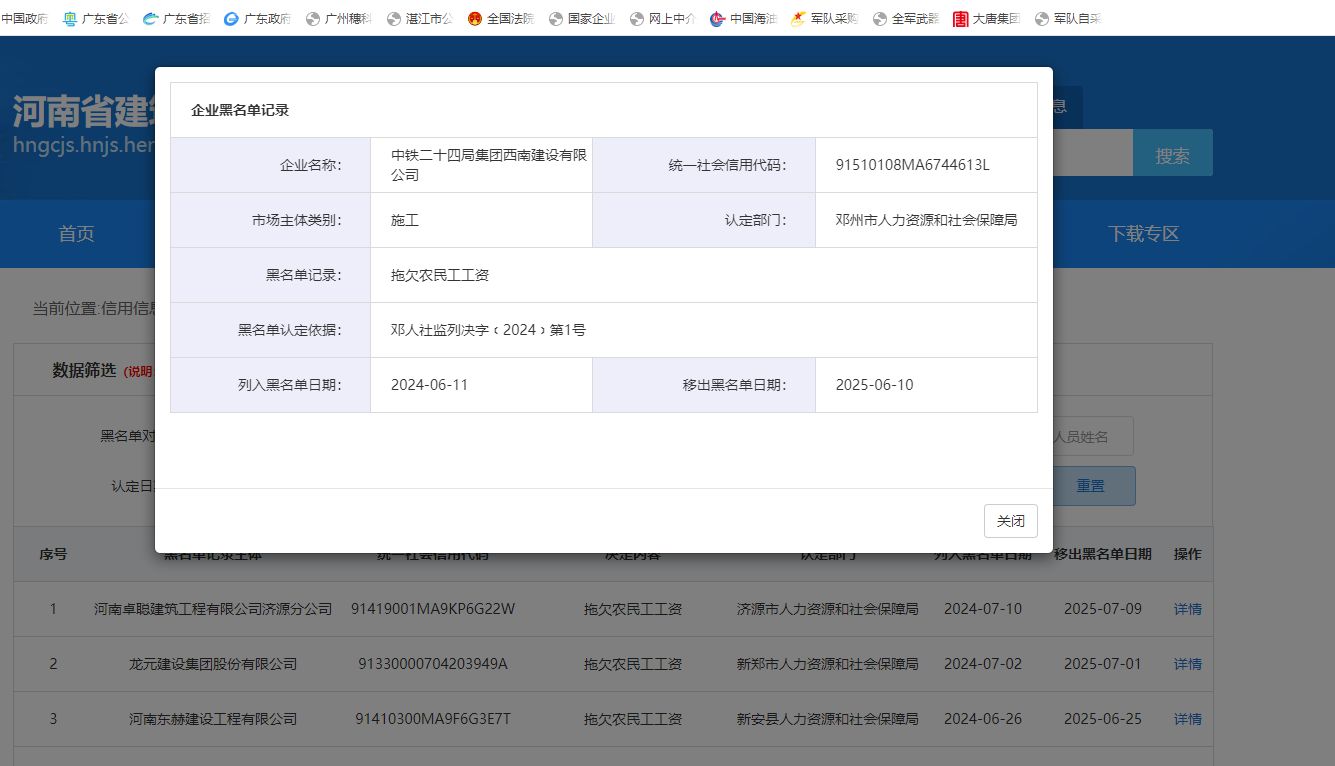This screenshot has height=766, width=1335.
Task: Click 新安县人力资源和社会保障局 cell
Action: 828,719
